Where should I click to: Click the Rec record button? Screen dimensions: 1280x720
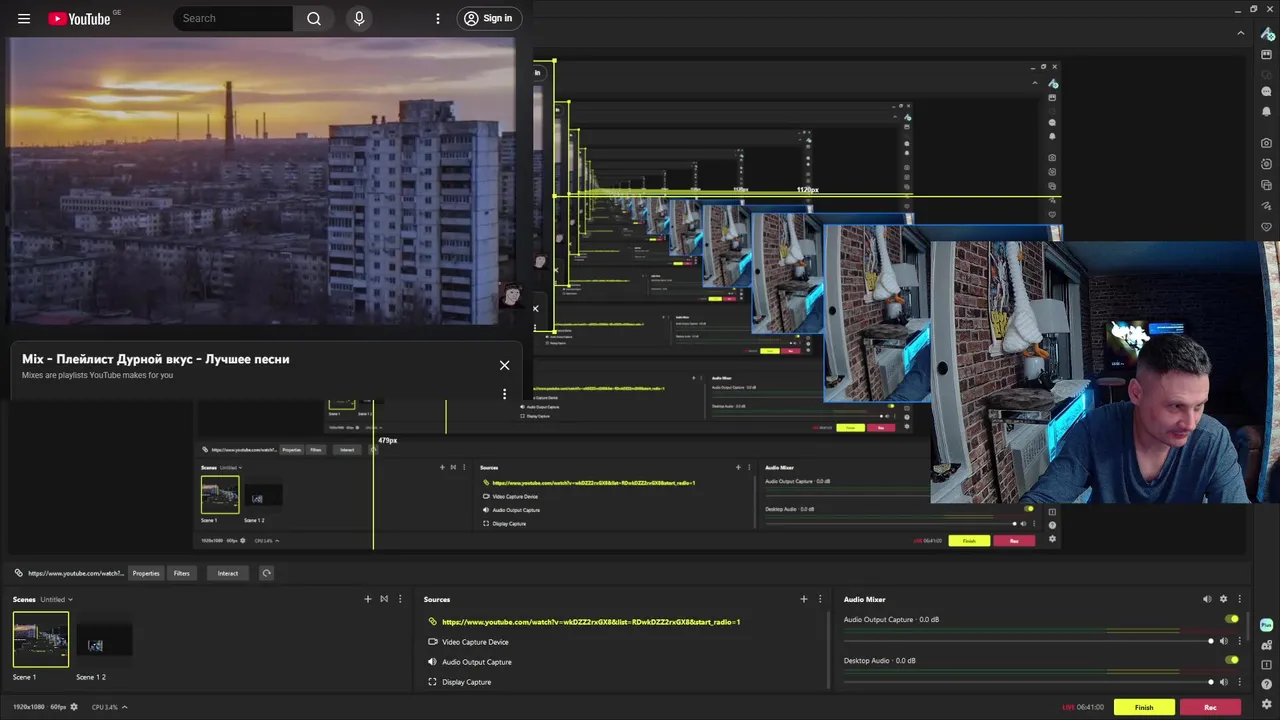click(x=1210, y=707)
